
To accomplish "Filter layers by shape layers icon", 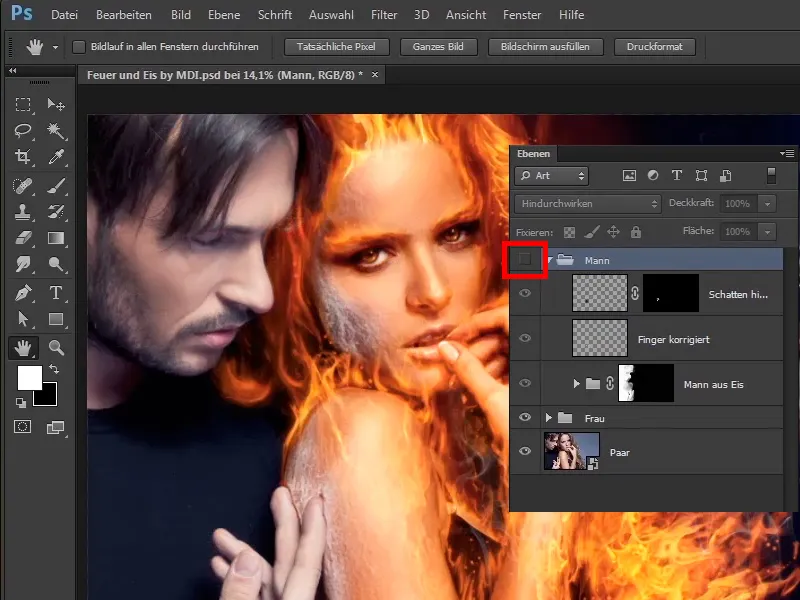I will click(701, 176).
